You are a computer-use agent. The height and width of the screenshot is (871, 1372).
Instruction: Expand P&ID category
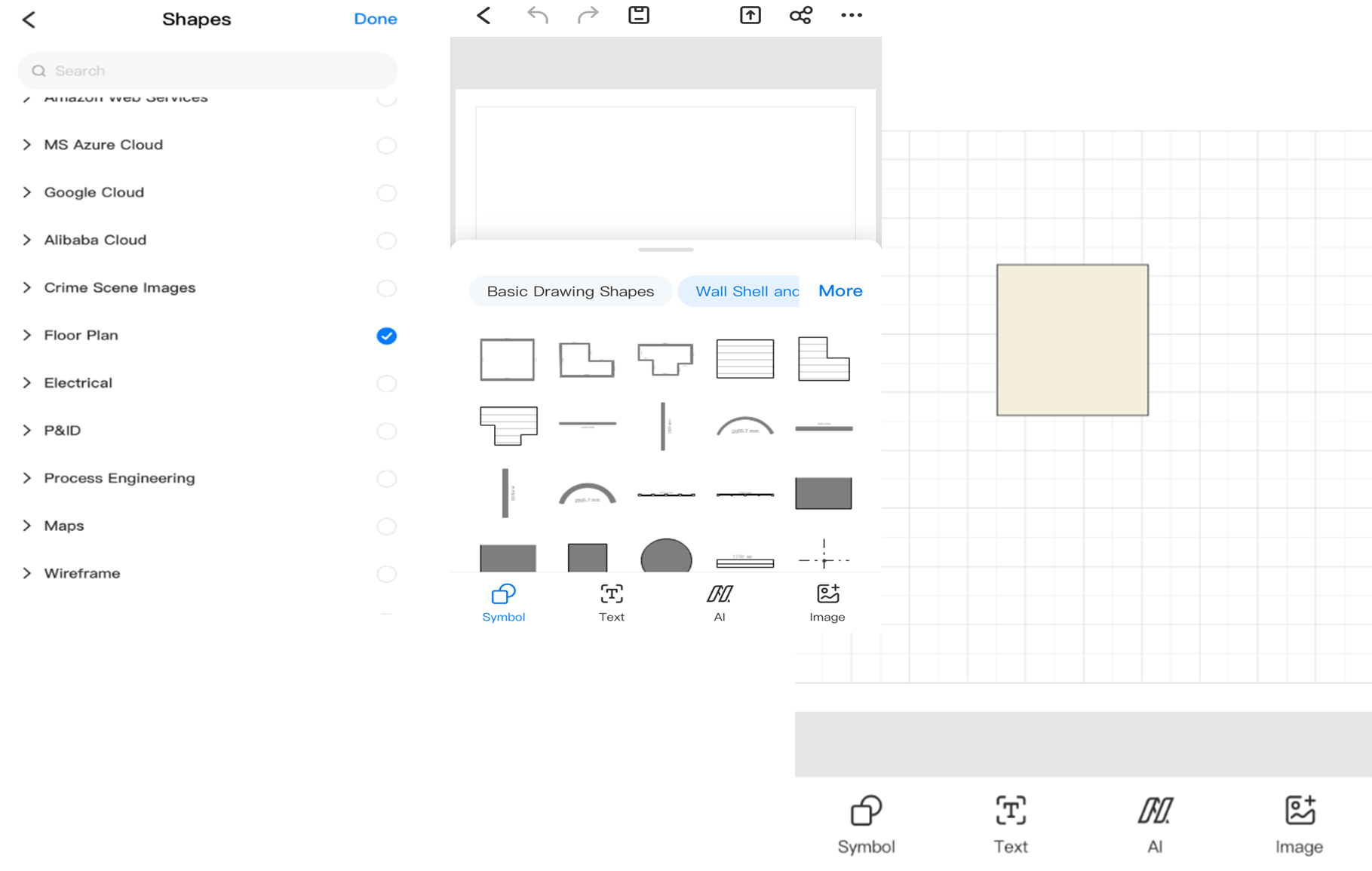pos(27,431)
